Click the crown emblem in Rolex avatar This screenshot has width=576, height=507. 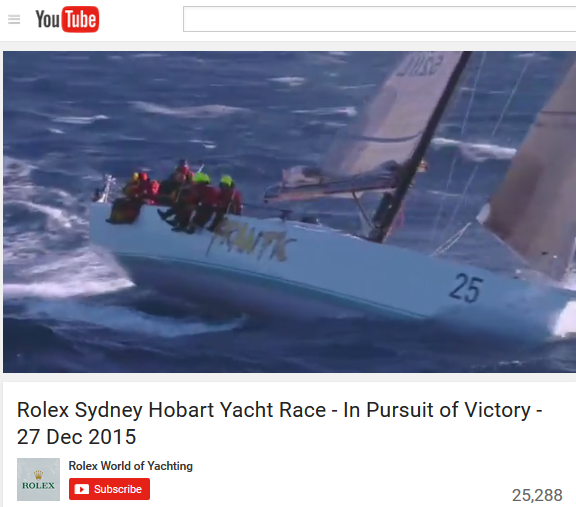38,475
